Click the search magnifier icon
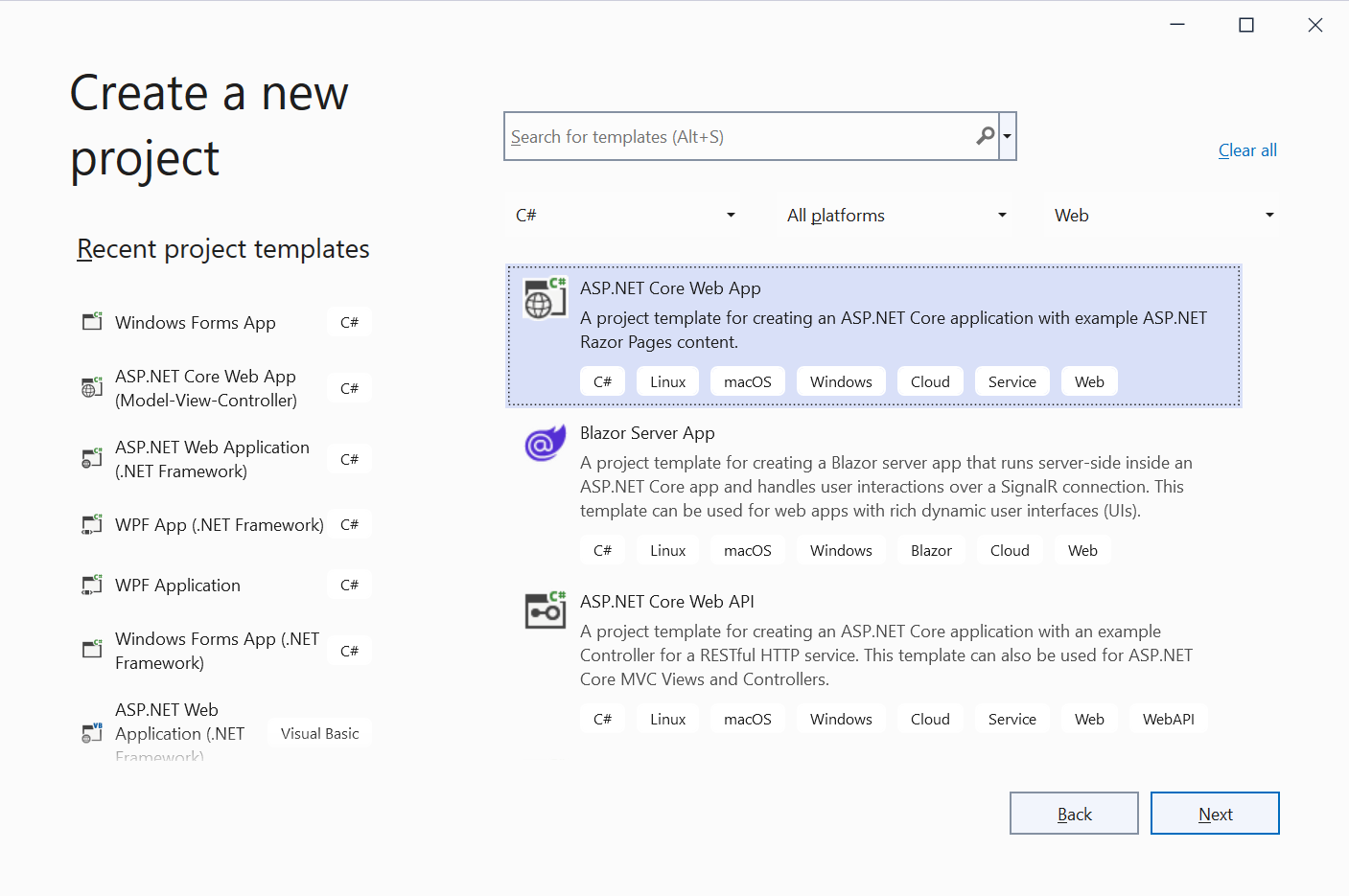The height and width of the screenshot is (896, 1349). 985,136
